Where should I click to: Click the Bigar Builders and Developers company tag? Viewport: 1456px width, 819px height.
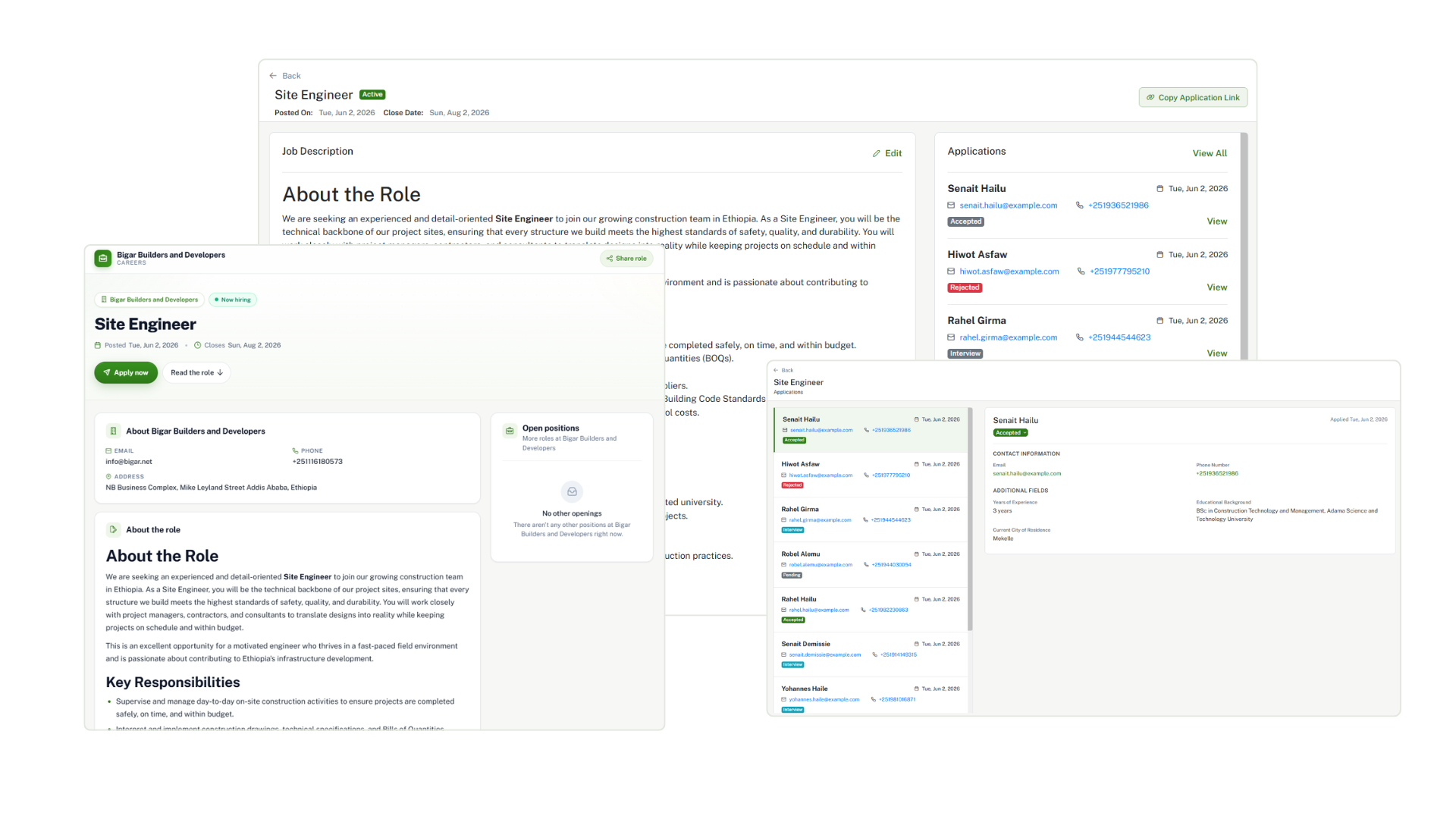[149, 300]
